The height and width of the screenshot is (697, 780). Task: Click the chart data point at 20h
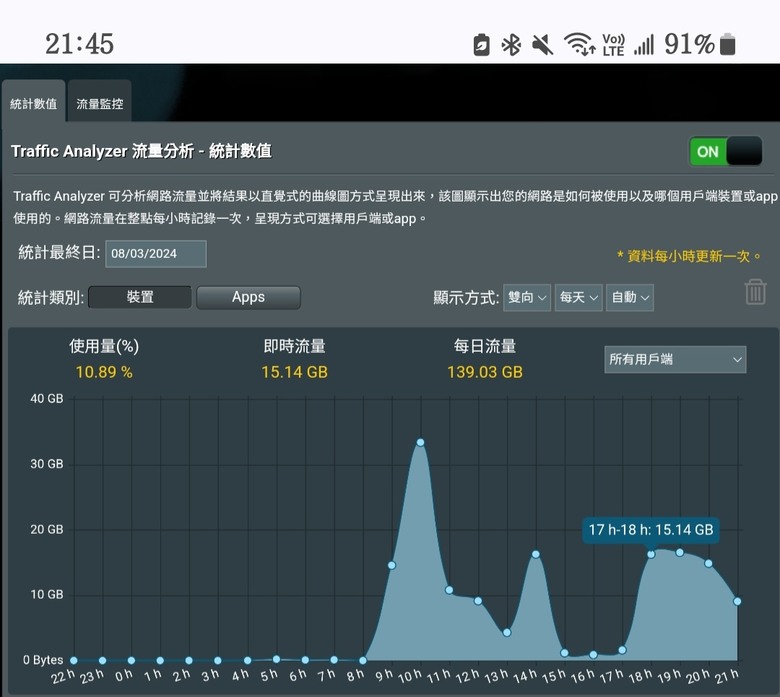708,563
